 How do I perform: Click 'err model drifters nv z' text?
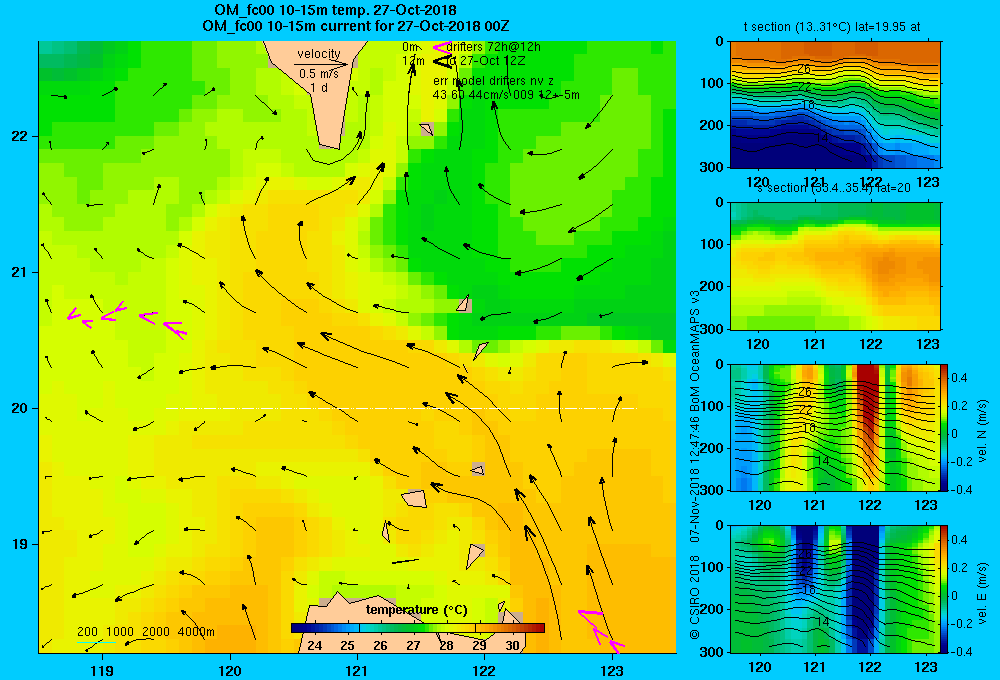pos(493,81)
